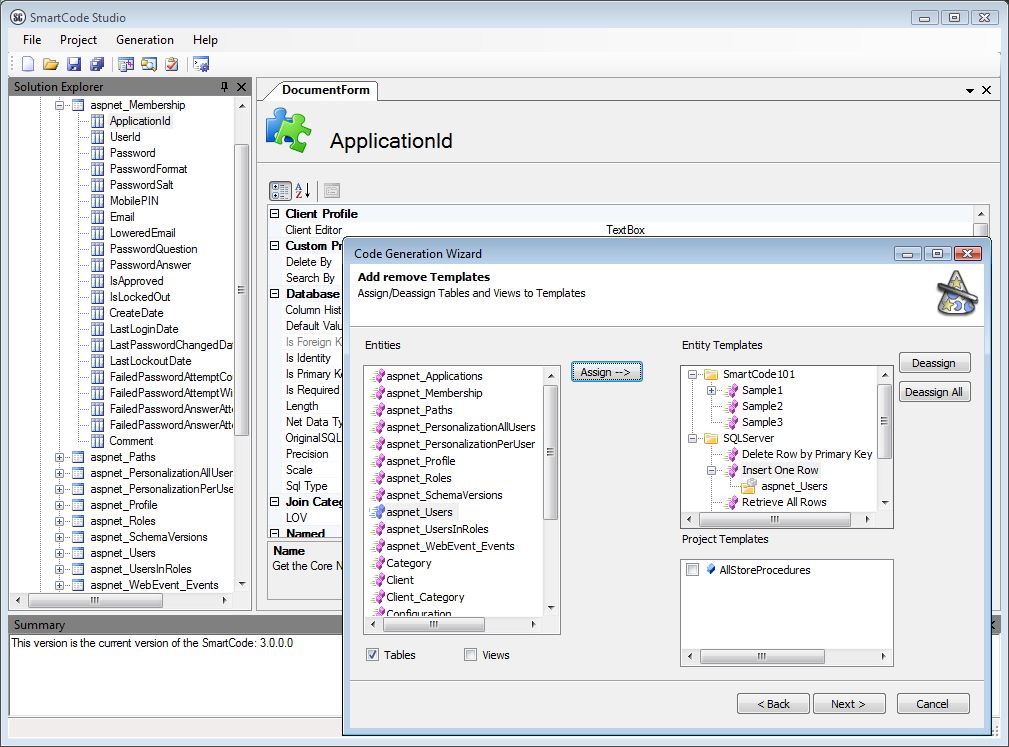Click the Assign --> button
This screenshot has width=1009, height=747.
606,372
